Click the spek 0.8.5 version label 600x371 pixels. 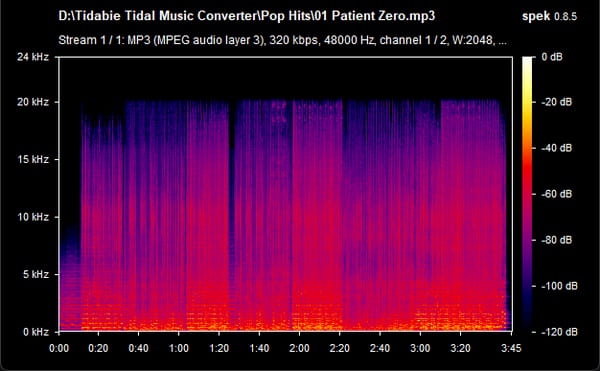[x=549, y=16]
